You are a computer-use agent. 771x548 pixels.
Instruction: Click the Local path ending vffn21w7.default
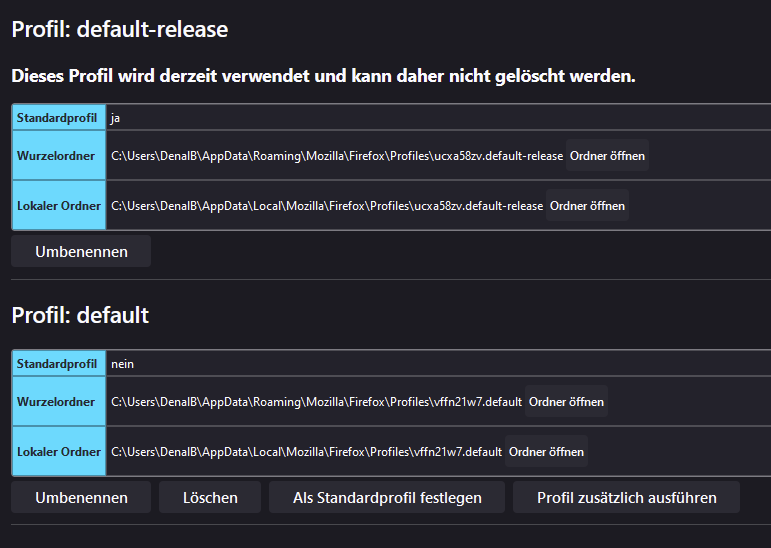[x=306, y=452]
